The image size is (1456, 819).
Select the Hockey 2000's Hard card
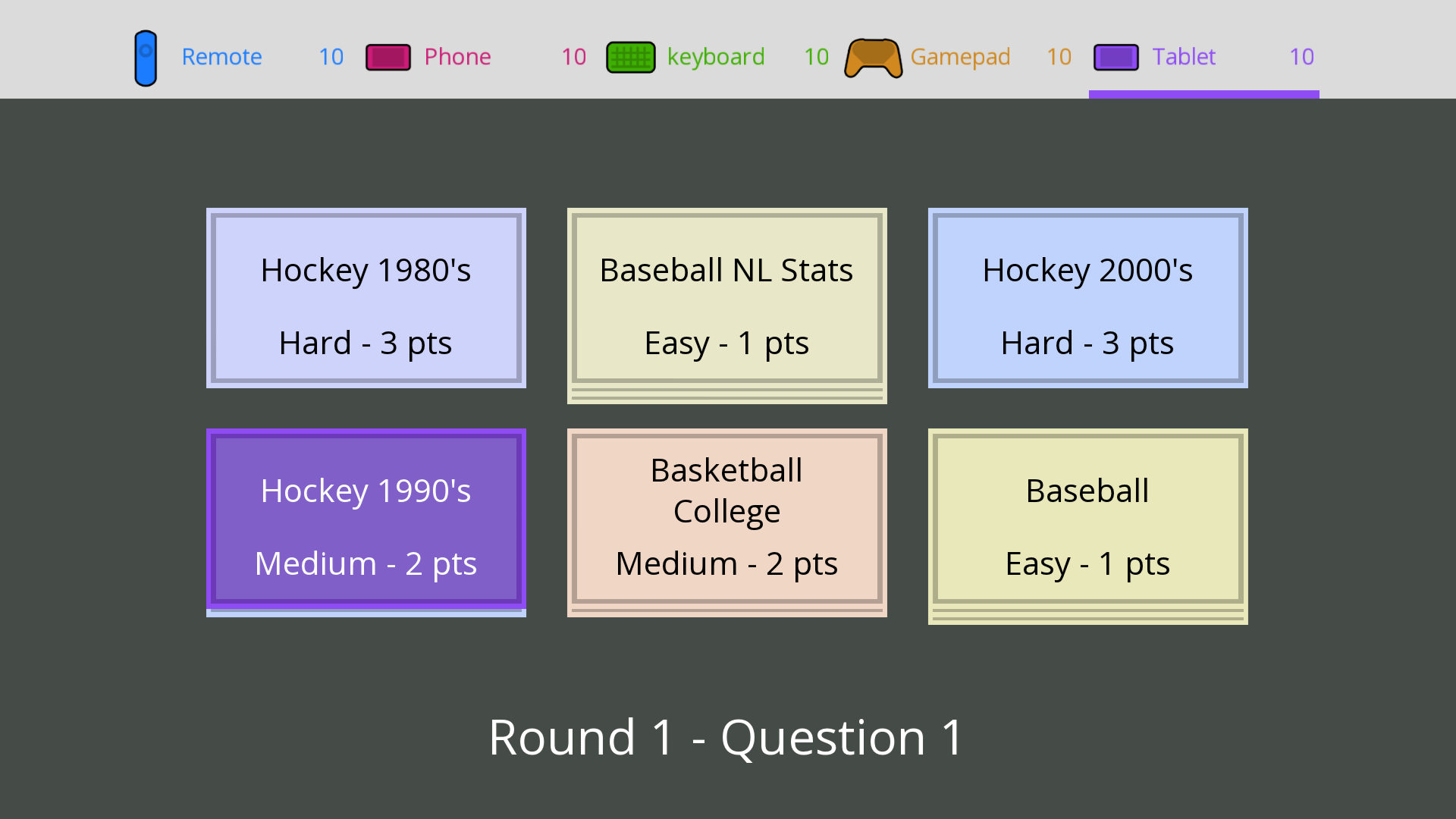pos(1087,298)
